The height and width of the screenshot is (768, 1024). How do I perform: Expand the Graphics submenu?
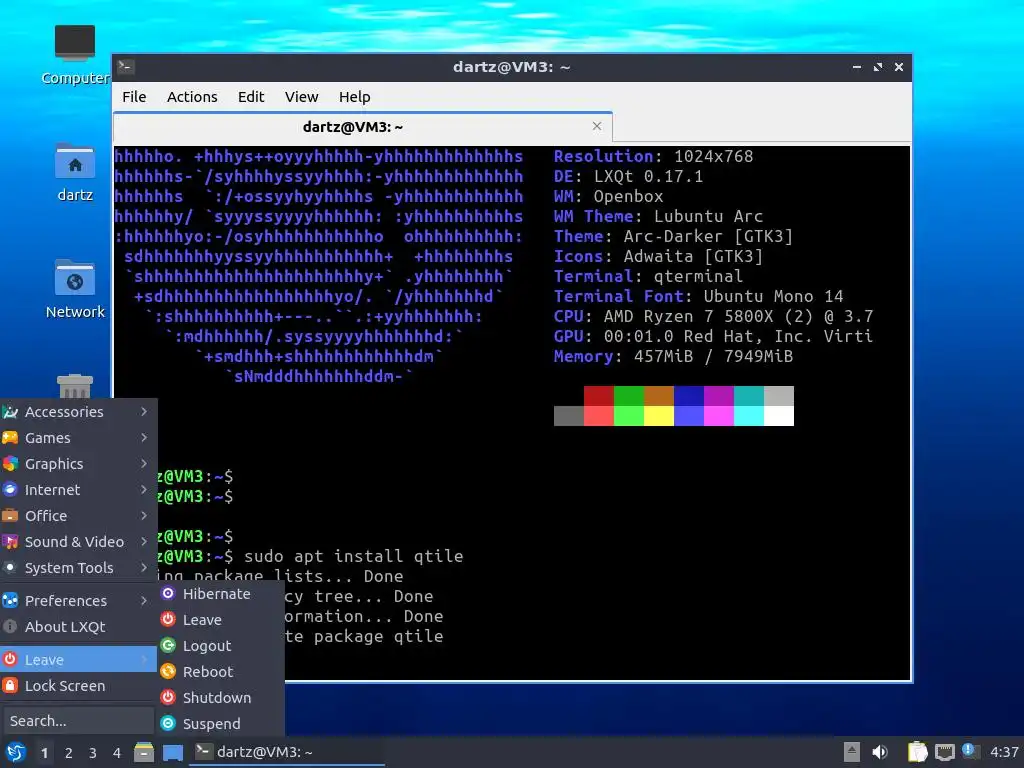click(78, 464)
